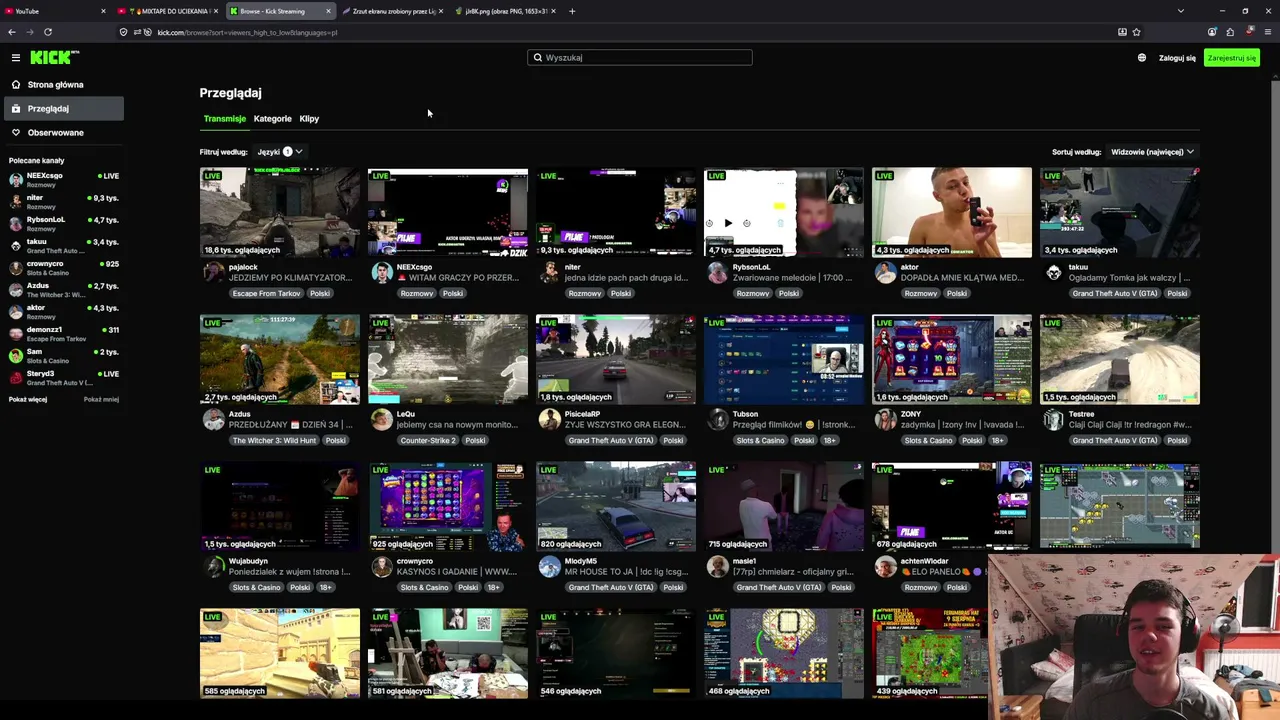Open RybsonLoL's avatar under the stream card
Viewport: 1280px width, 720px height.
[x=718, y=273]
